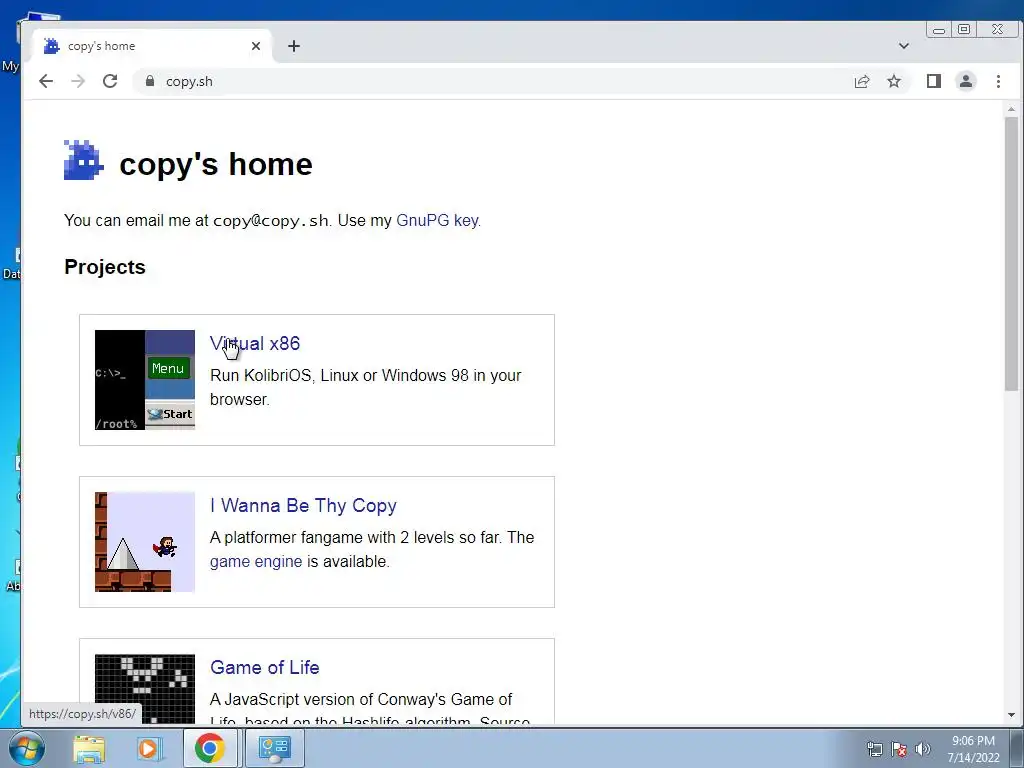Maximize the Chrome window
The height and width of the screenshot is (768, 1024).
click(x=964, y=29)
